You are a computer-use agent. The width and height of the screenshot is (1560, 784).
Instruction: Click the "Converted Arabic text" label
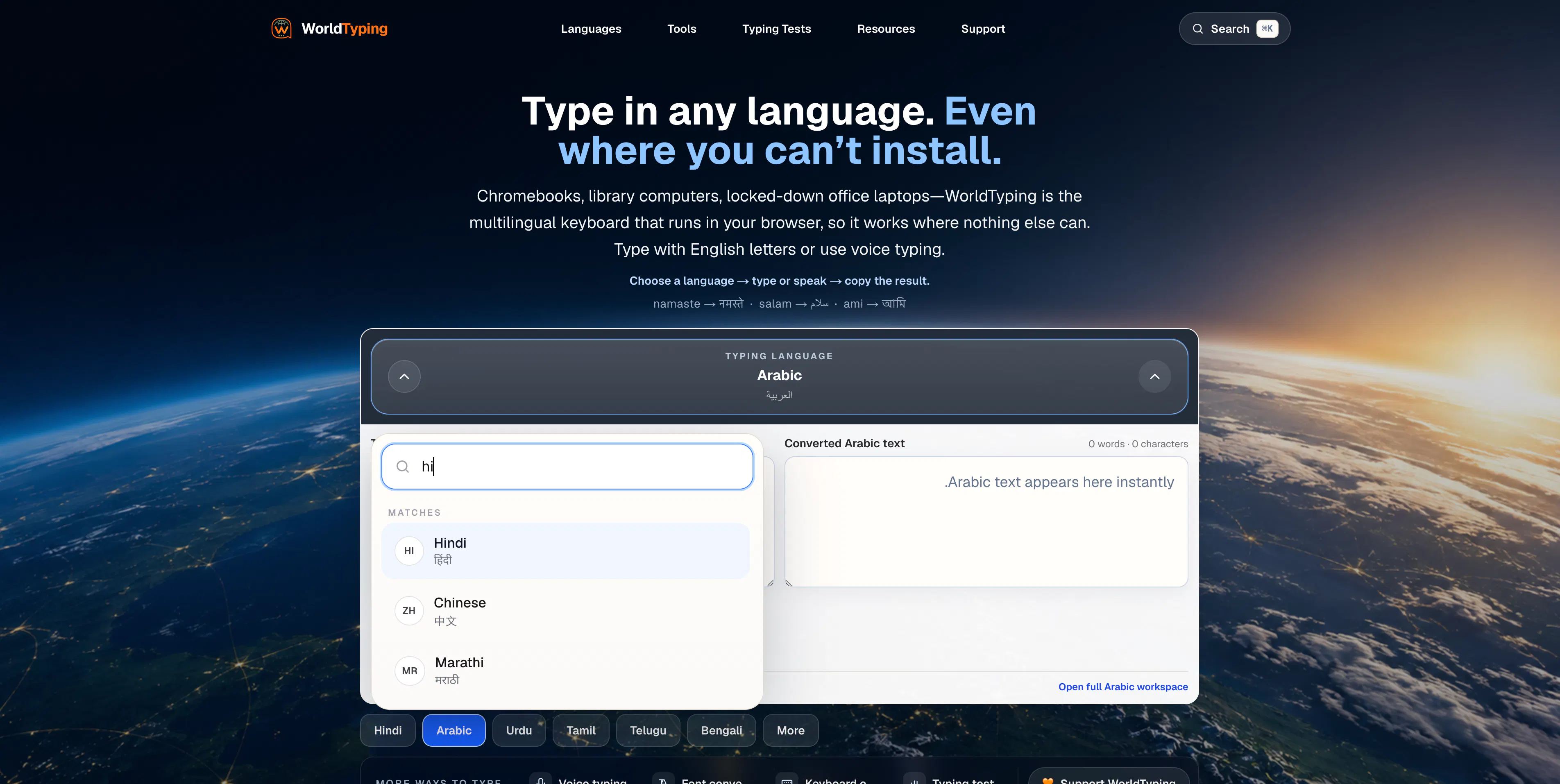[844, 443]
